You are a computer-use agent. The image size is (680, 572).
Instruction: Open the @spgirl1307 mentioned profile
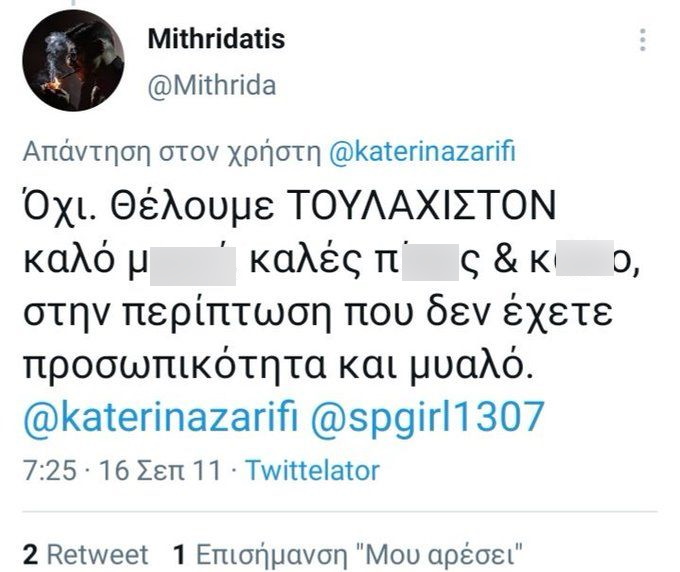pyautogui.click(x=427, y=417)
